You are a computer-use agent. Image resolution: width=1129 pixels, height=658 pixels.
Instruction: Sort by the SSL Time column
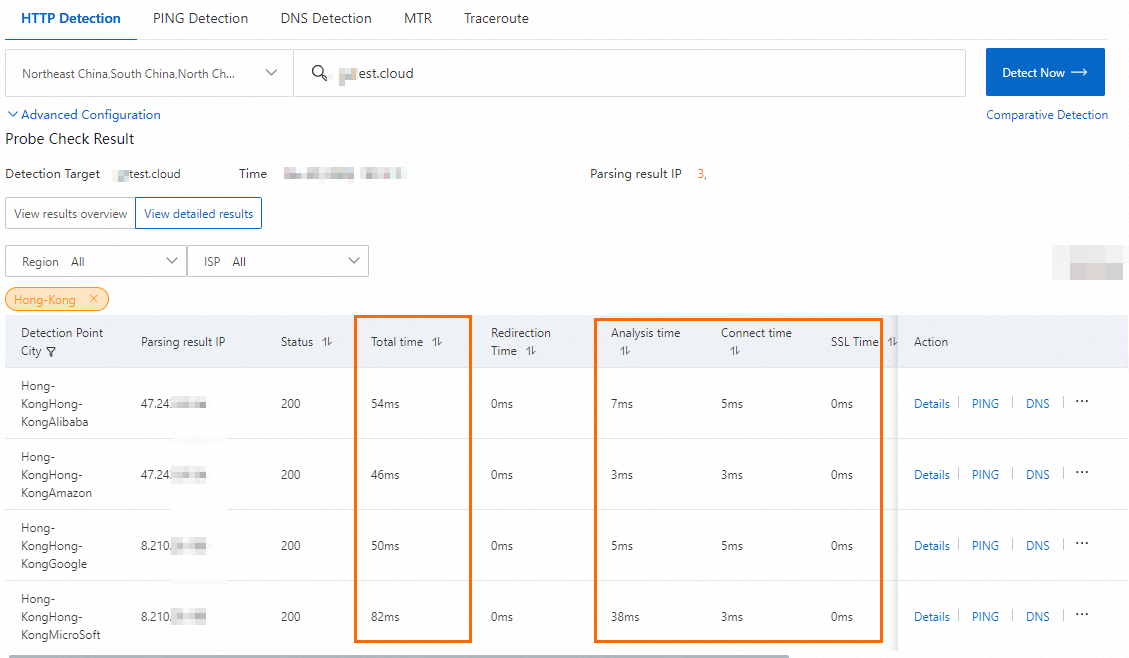892,342
